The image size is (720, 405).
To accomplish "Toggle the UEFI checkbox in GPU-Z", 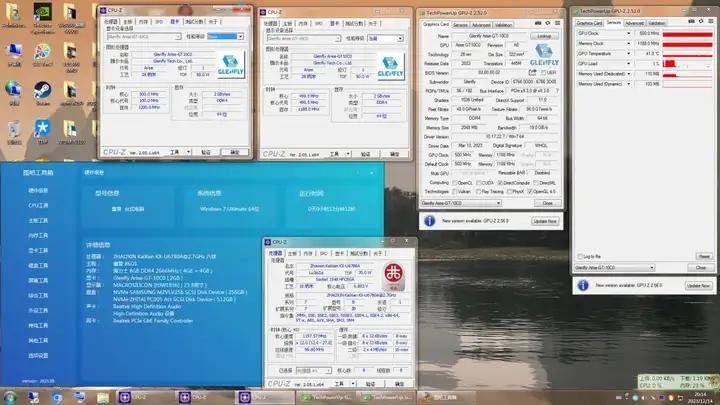I will point(544,73).
